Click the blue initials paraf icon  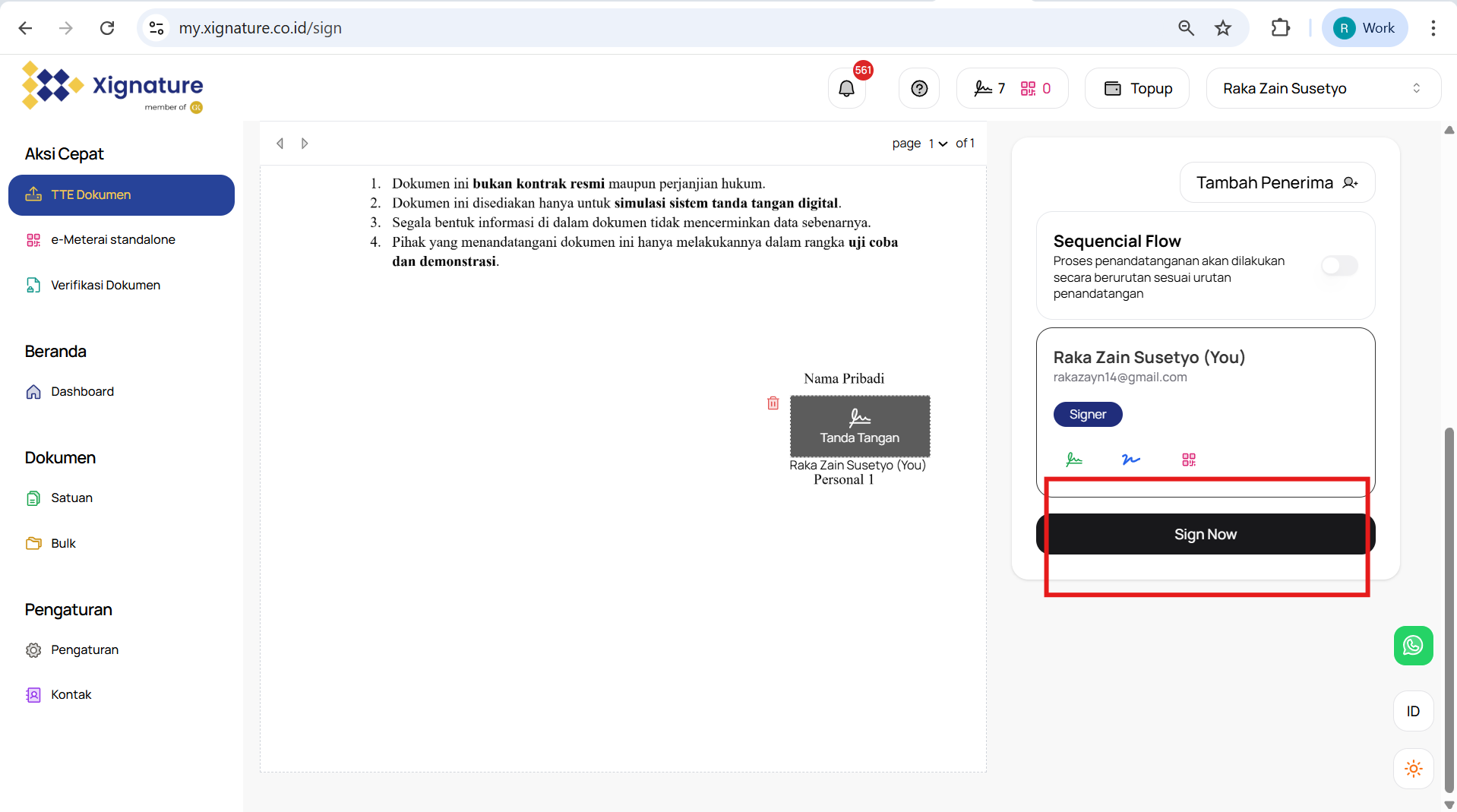click(1130, 460)
